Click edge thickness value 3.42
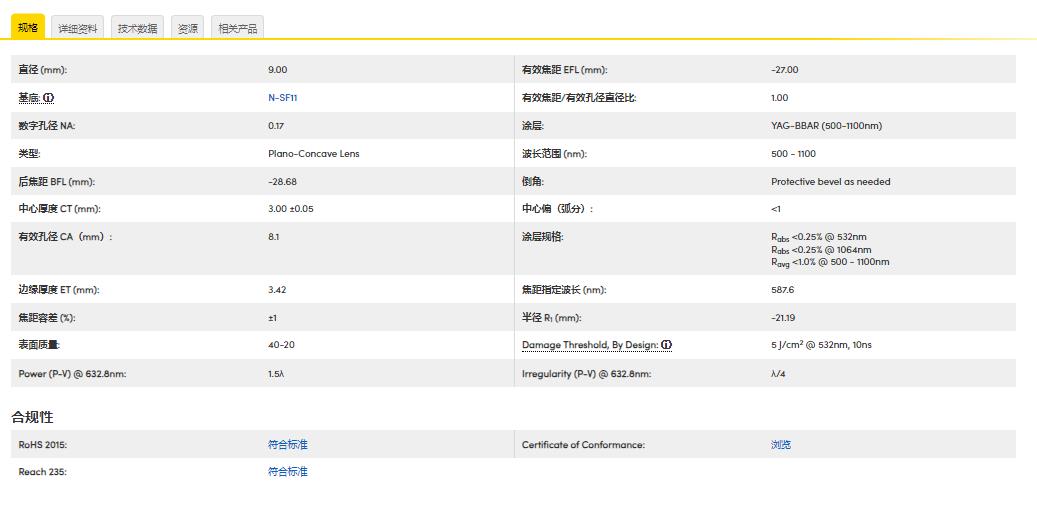Screen dimensions: 1037x516 point(277,290)
